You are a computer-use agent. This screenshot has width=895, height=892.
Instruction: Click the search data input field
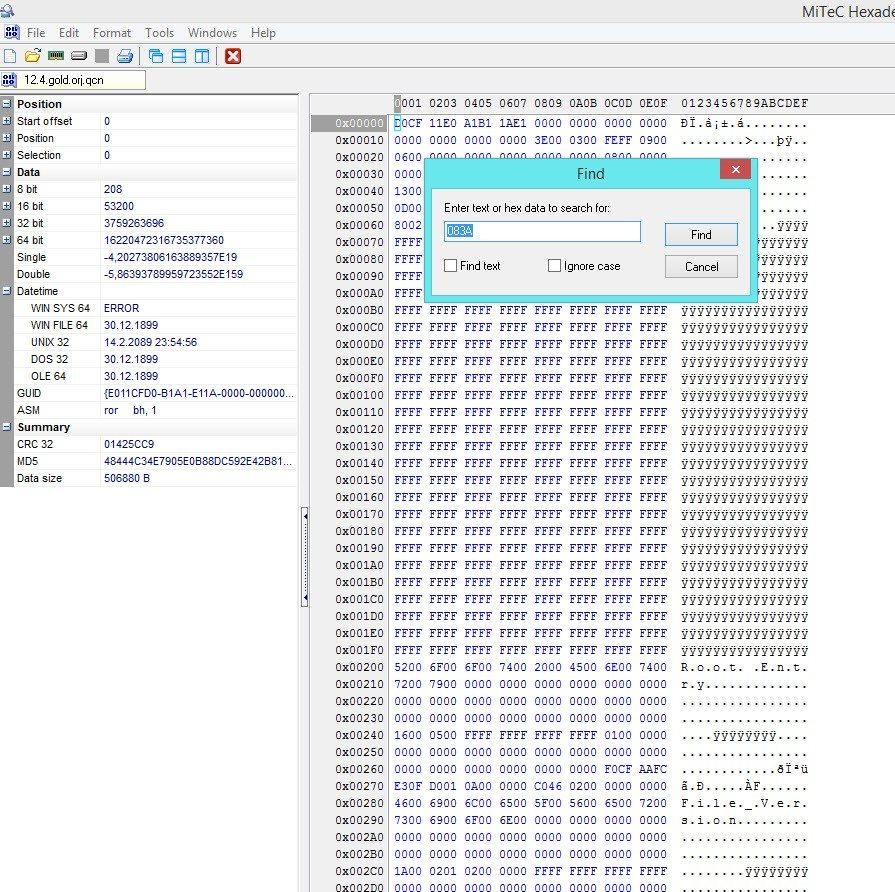(542, 231)
